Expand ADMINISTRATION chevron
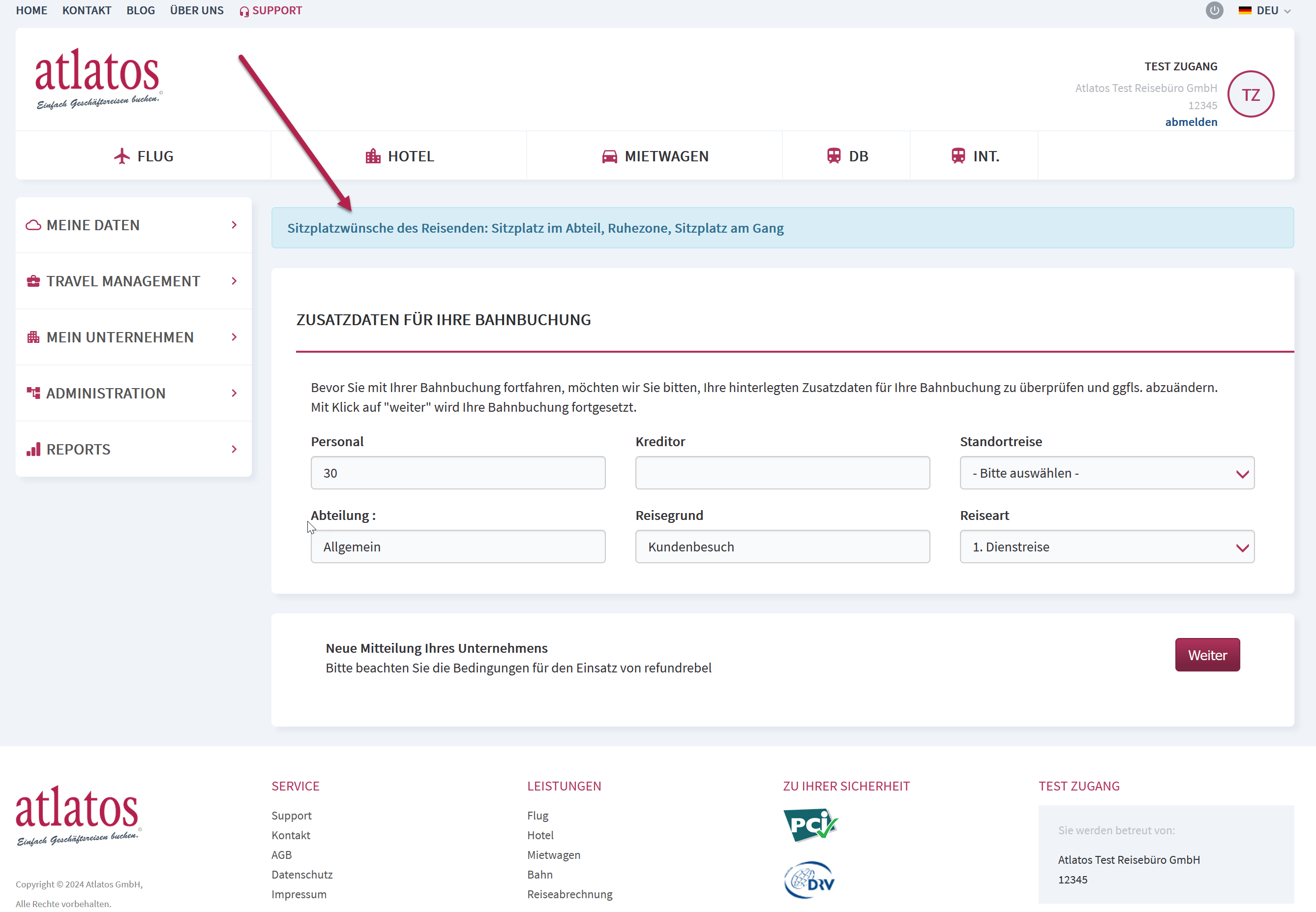Screen dimensions: 1316x912 tap(234, 393)
